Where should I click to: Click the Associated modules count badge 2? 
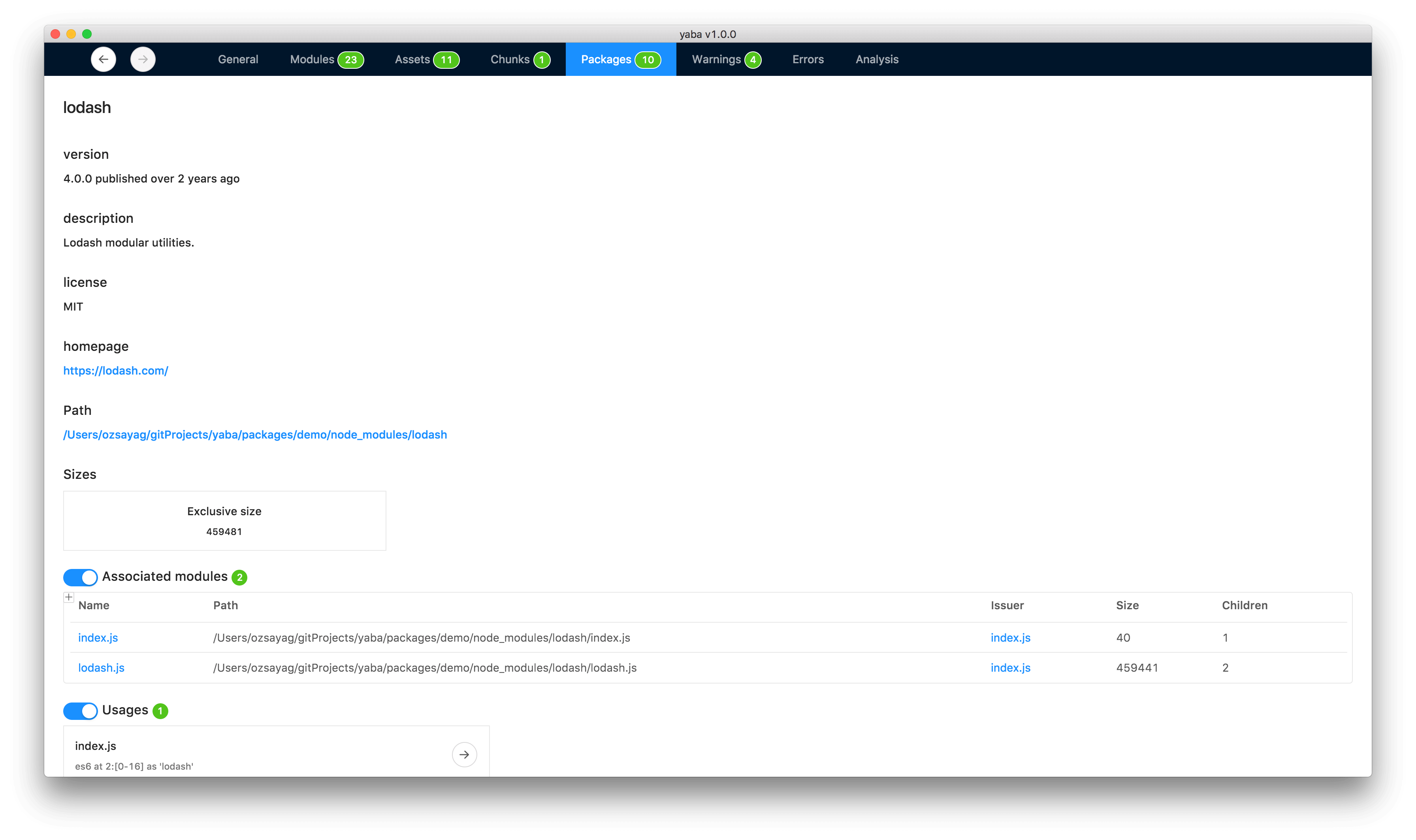pyautogui.click(x=239, y=577)
